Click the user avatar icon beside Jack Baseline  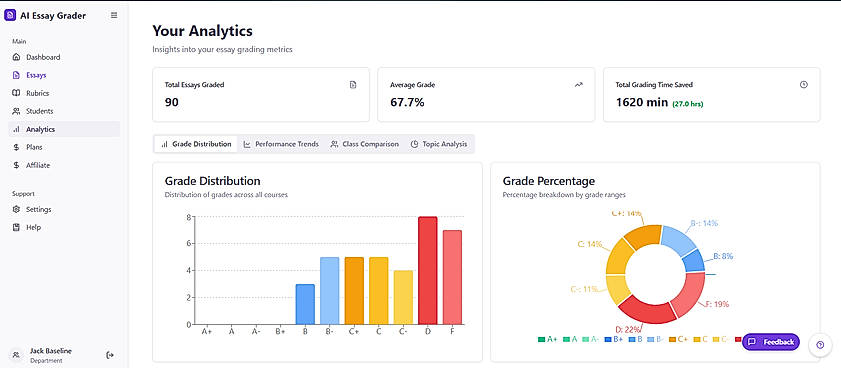click(16, 355)
